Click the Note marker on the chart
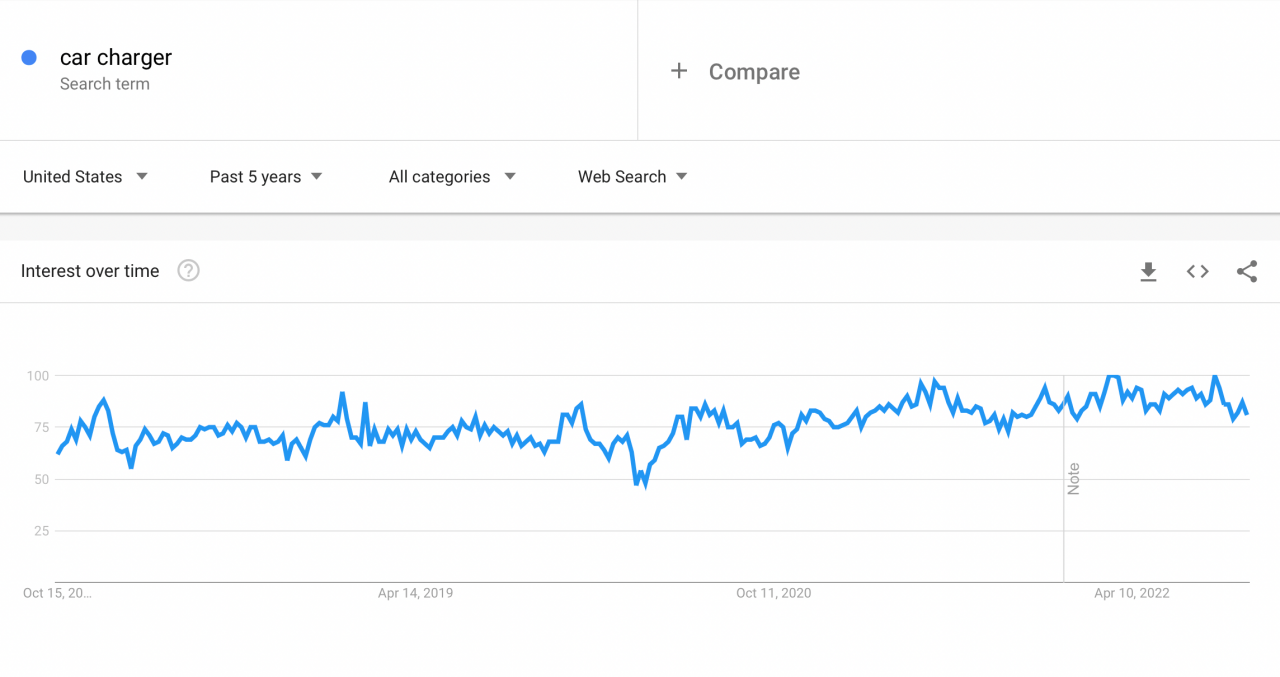 (1073, 480)
